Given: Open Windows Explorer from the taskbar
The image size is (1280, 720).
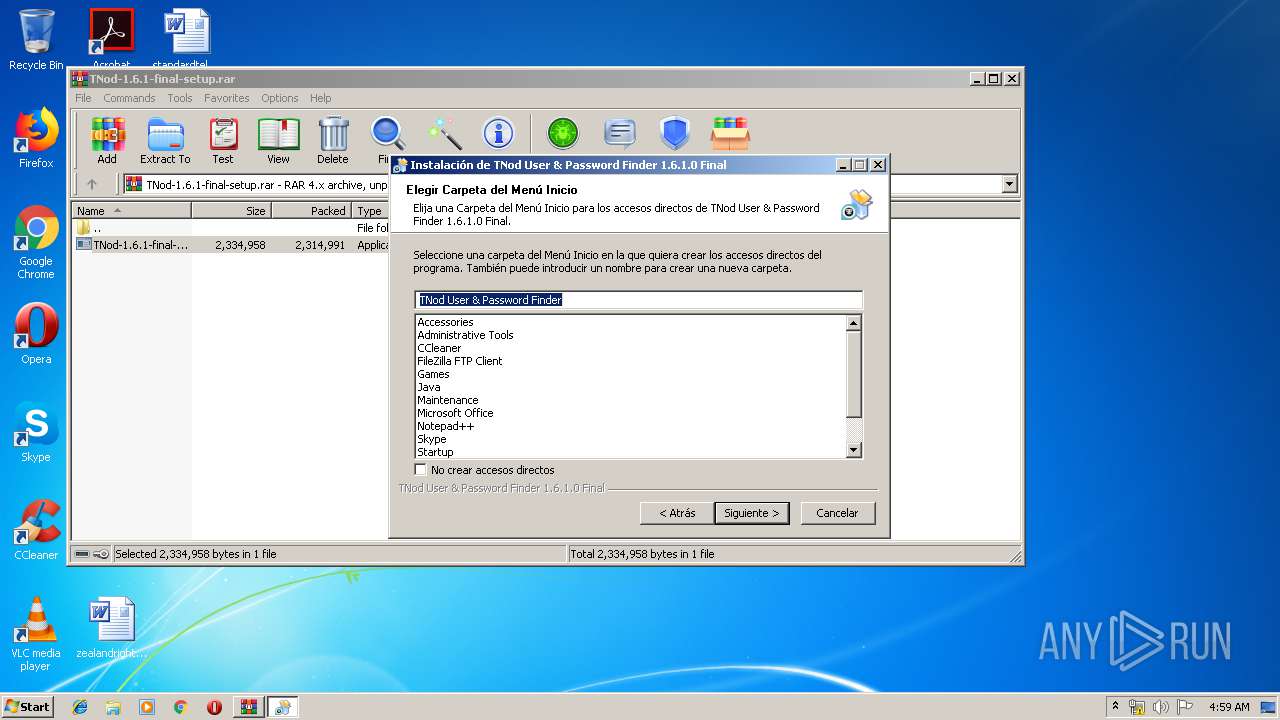Looking at the screenshot, I should click(x=113, y=707).
